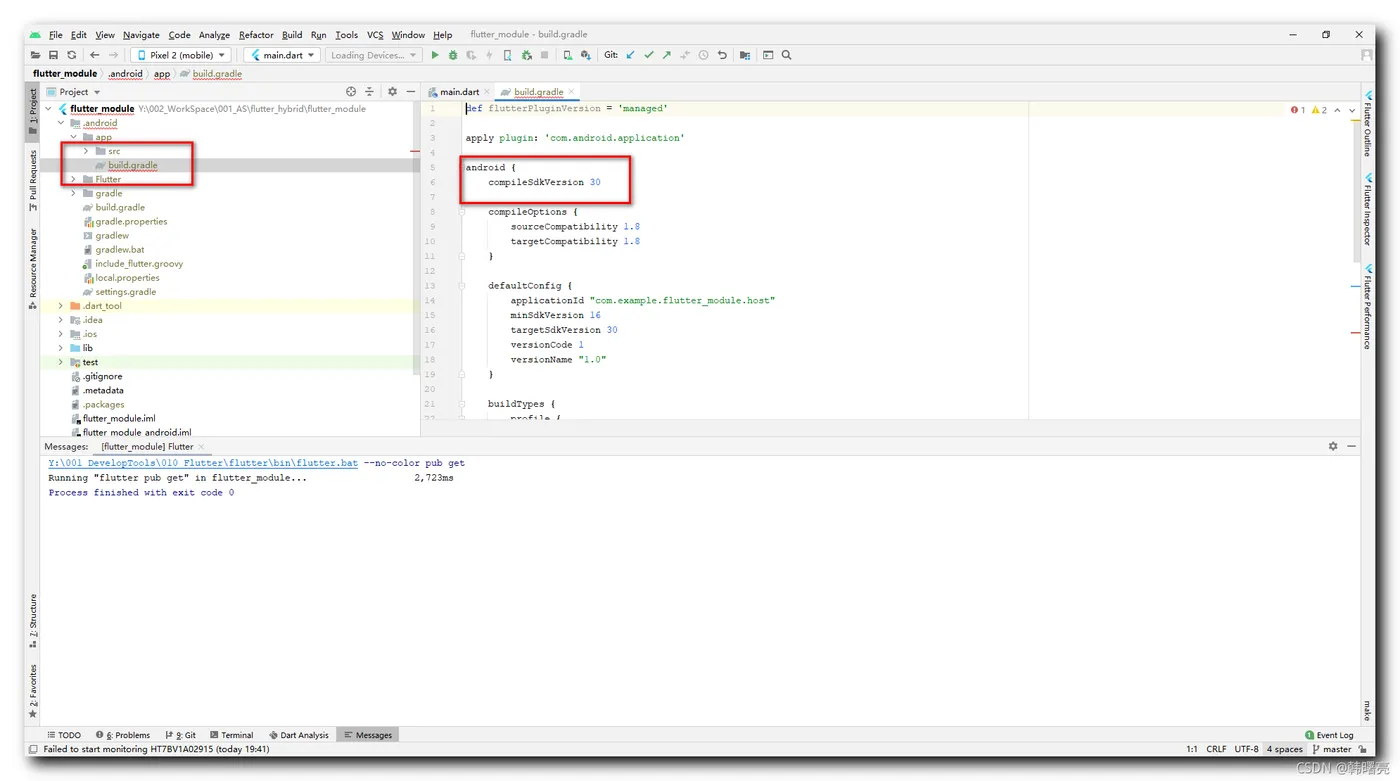Open the Event Log tool window
The height and width of the screenshot is (781, 1400).
pyautogui.click(x=1329, y=735)
